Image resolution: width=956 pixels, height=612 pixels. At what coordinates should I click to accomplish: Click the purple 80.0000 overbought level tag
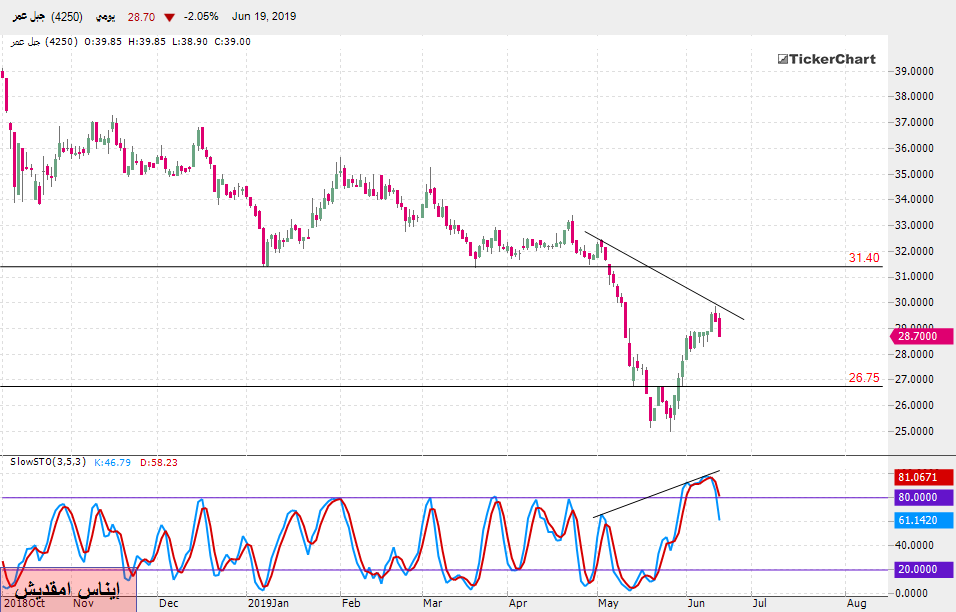(x=920, y=497)
